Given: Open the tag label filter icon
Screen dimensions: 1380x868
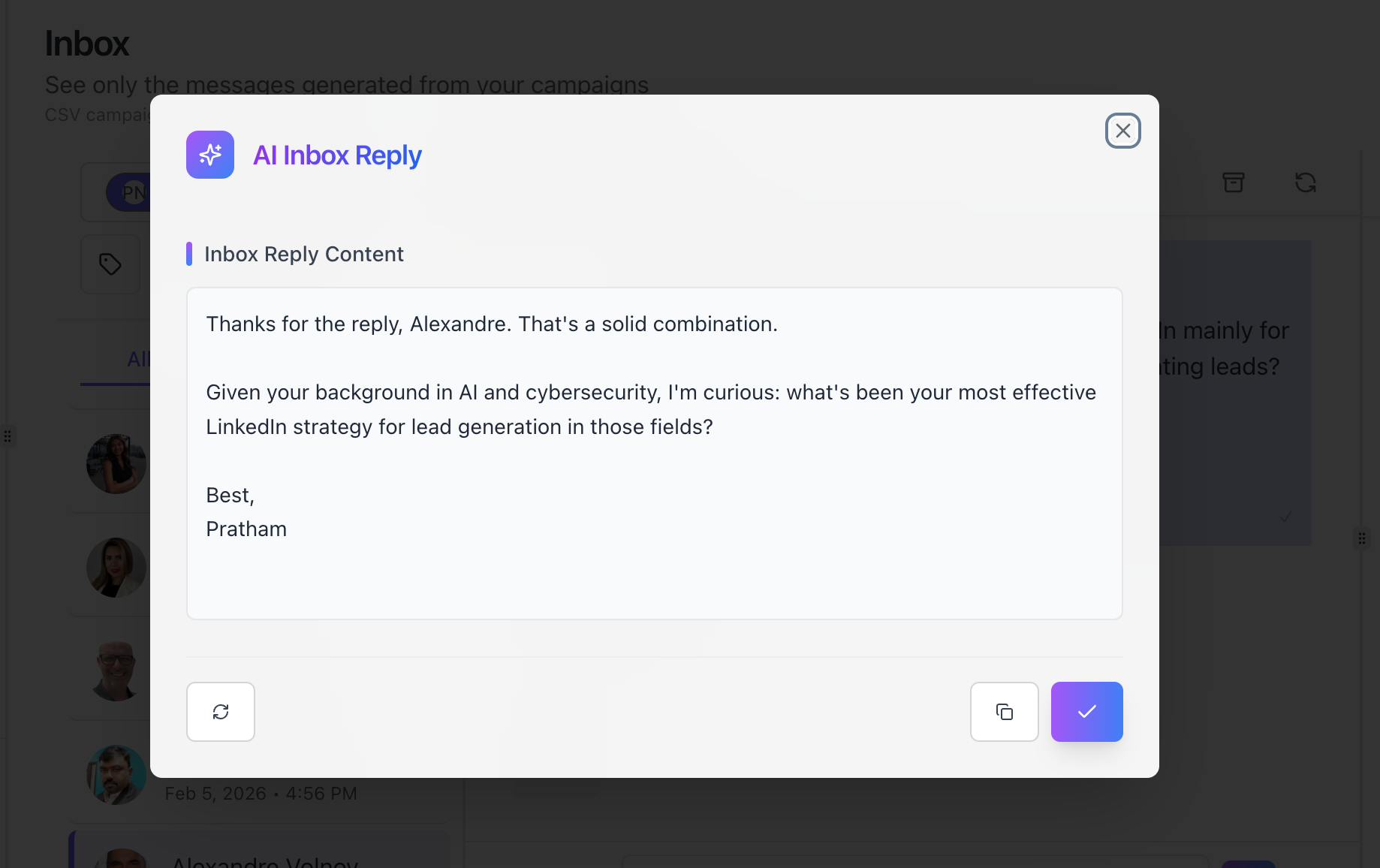Looking at the screenshot, I should (110, 264).
